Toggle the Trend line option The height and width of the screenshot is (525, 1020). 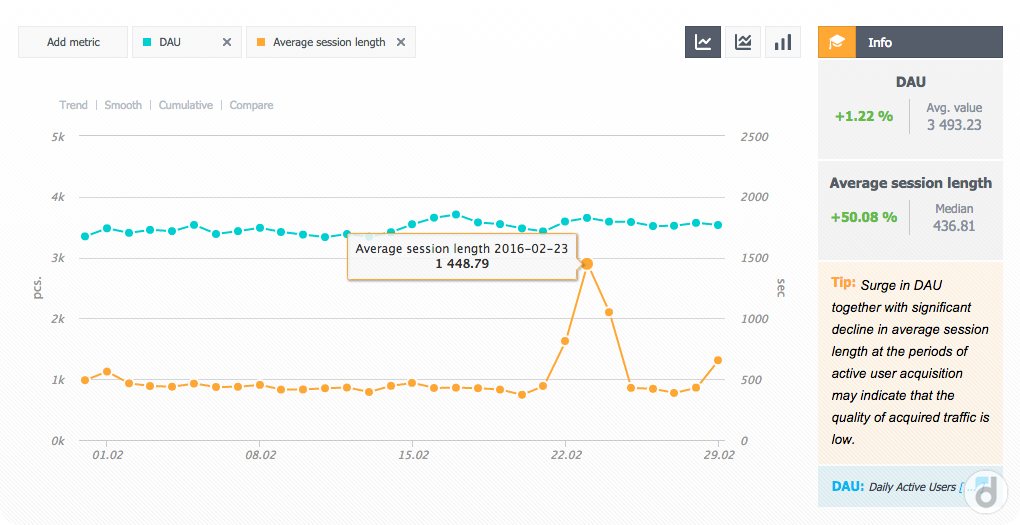pos(73,105)
